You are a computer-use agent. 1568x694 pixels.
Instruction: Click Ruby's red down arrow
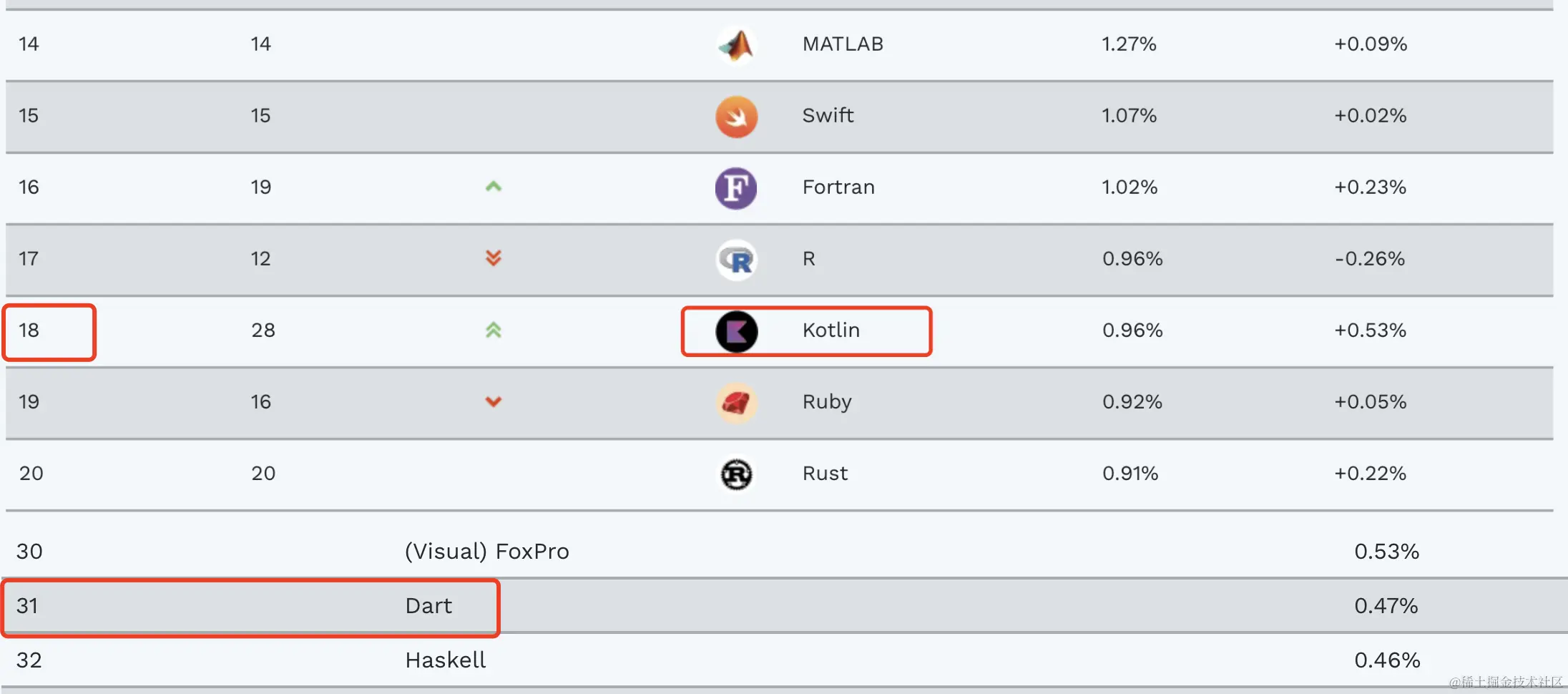click(494, 401)
